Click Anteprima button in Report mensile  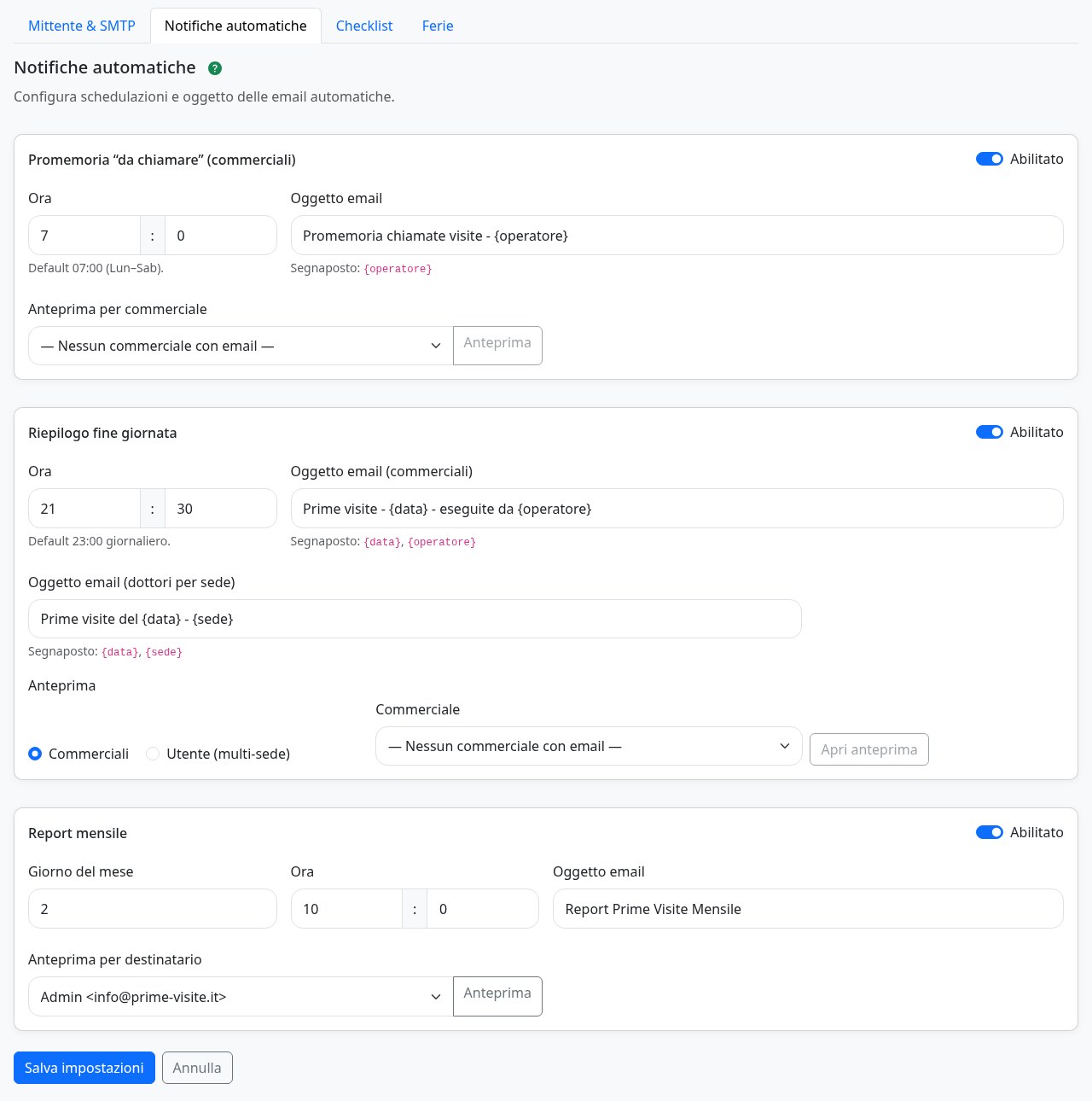coord(497,996)
